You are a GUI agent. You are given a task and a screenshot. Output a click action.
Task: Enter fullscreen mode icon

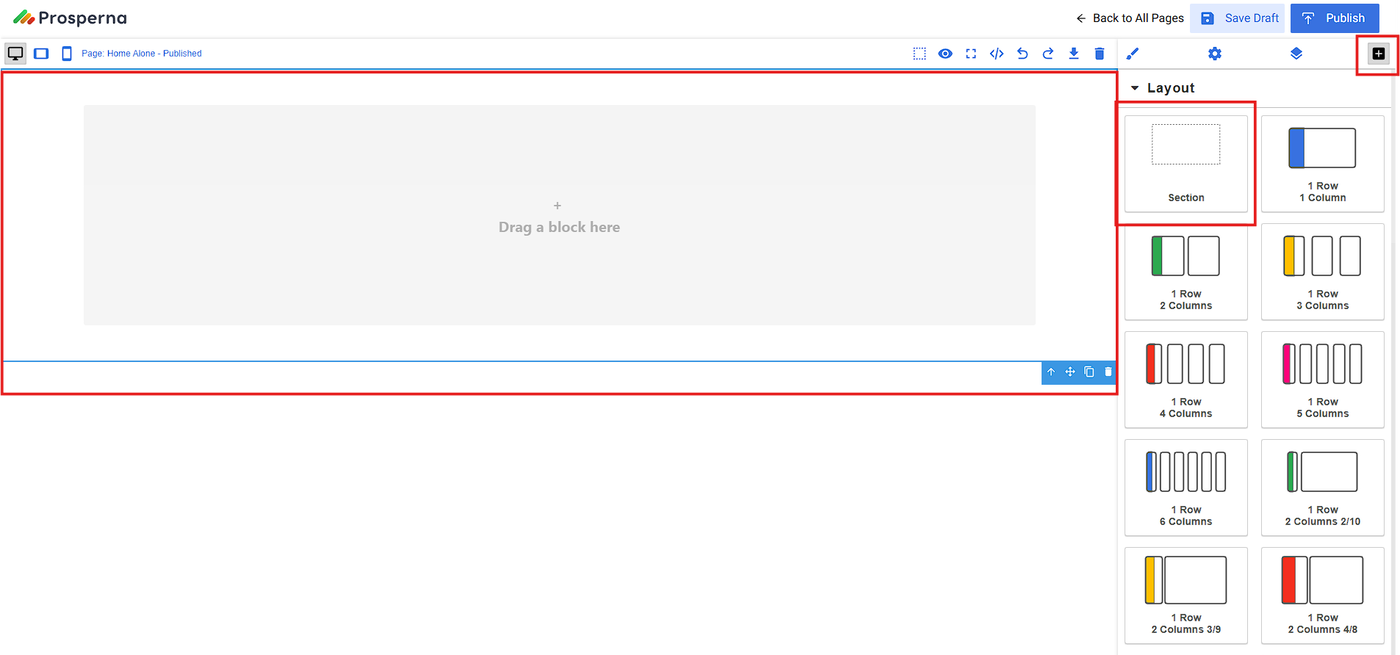[x=971, y=54]
